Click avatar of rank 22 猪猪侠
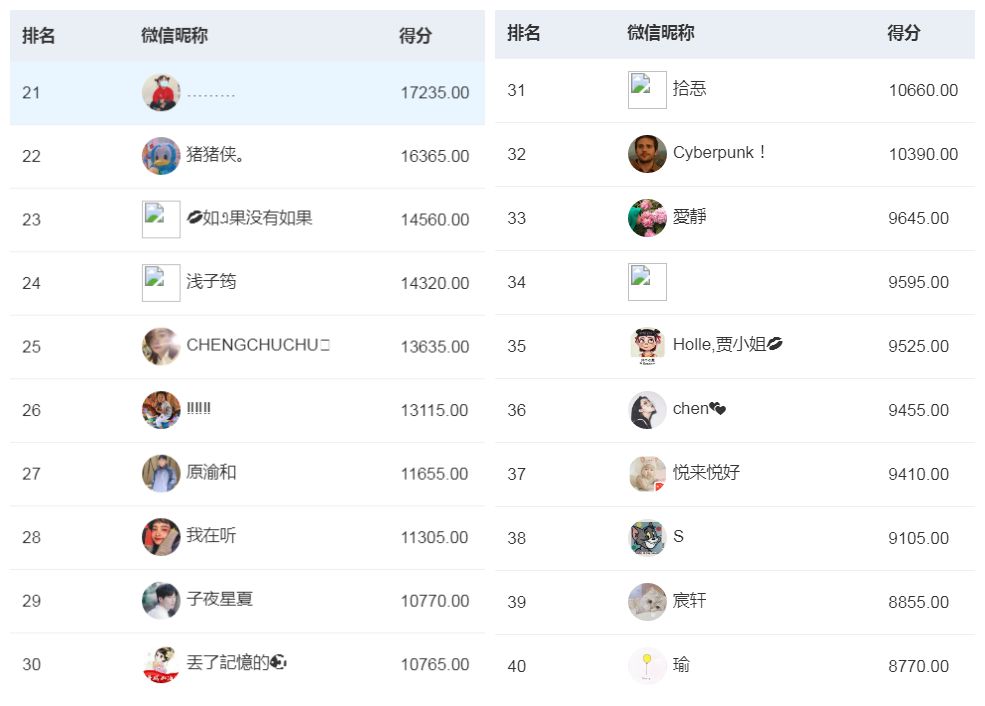985x706 pixels. coord(161,156)
